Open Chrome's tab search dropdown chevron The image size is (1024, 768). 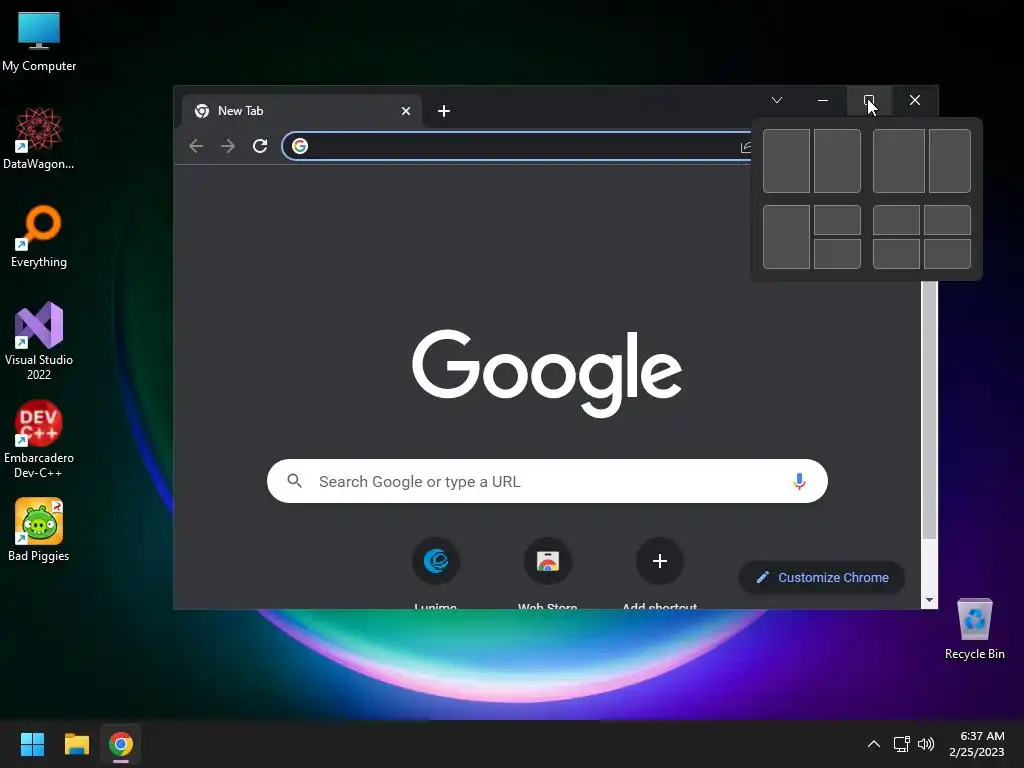coord(777,100)
